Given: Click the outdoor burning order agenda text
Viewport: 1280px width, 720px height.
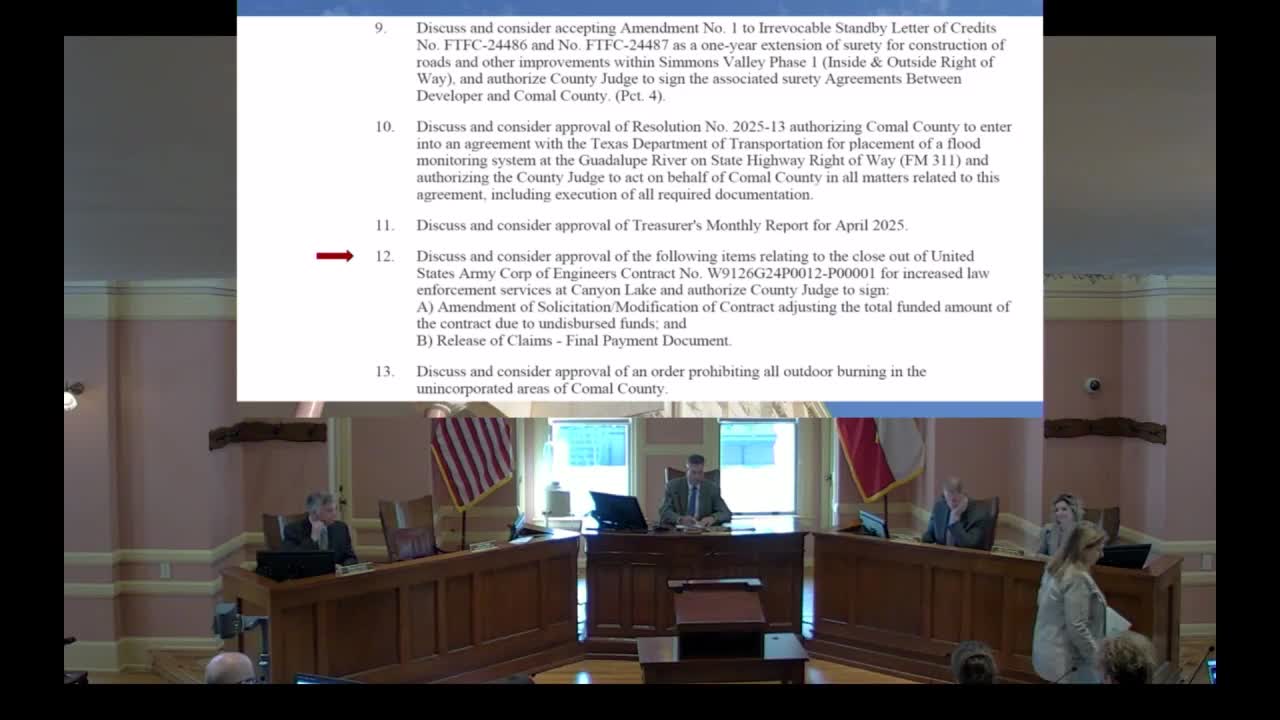Looking at the screenshot, I should pyautogui.click(x=671, y=380).
